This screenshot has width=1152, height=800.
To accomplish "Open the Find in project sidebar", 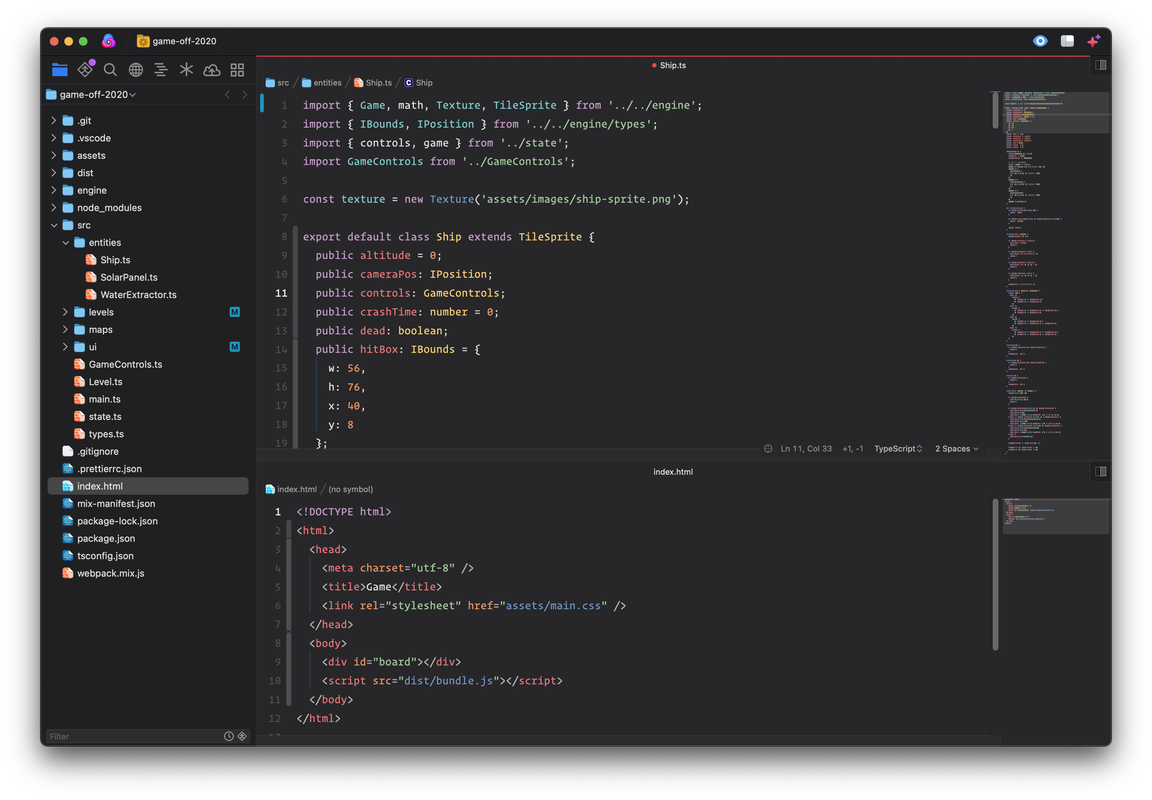I will tap(110, 70).
